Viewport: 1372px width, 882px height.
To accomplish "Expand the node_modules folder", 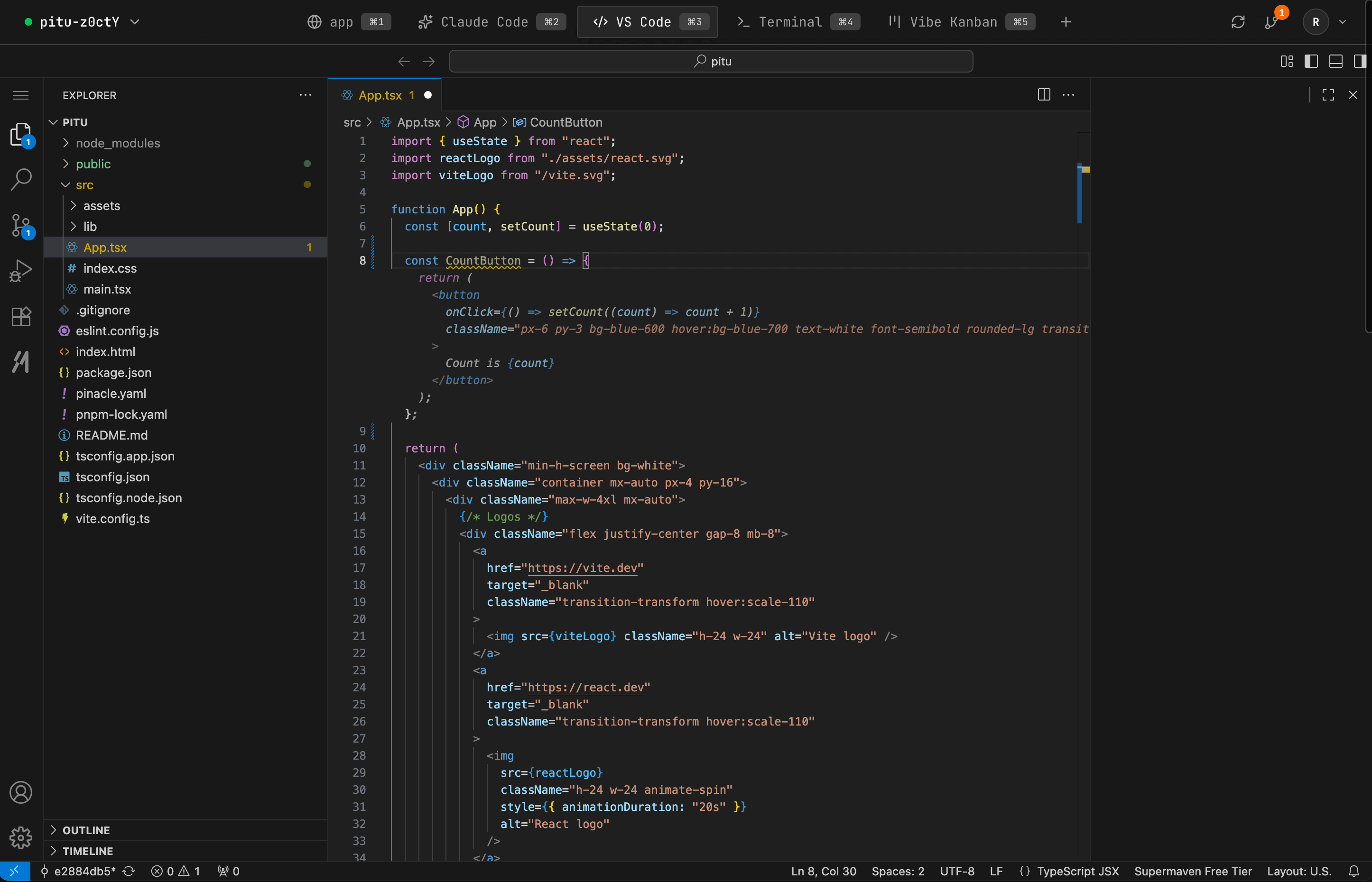I will point(118,143).
